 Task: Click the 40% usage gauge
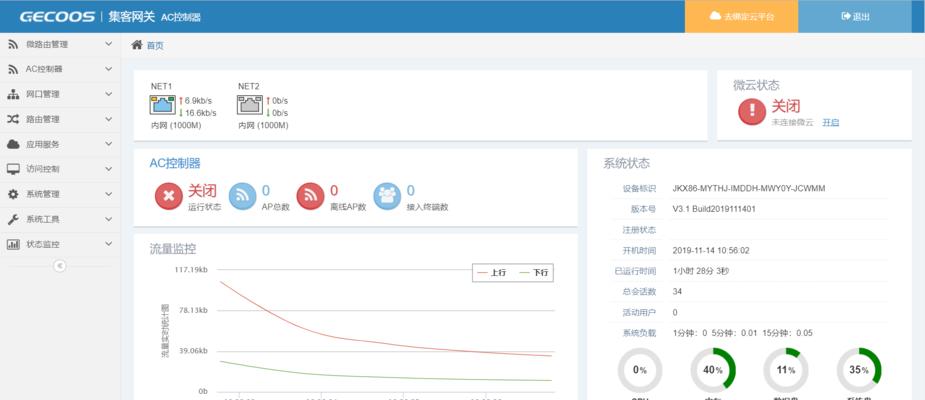(713, 371)
